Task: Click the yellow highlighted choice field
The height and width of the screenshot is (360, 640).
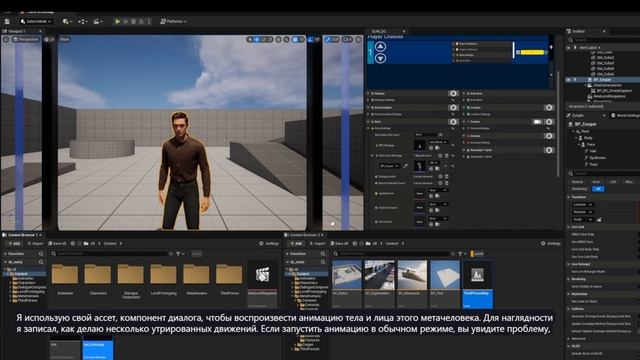Action: [532, 52]
